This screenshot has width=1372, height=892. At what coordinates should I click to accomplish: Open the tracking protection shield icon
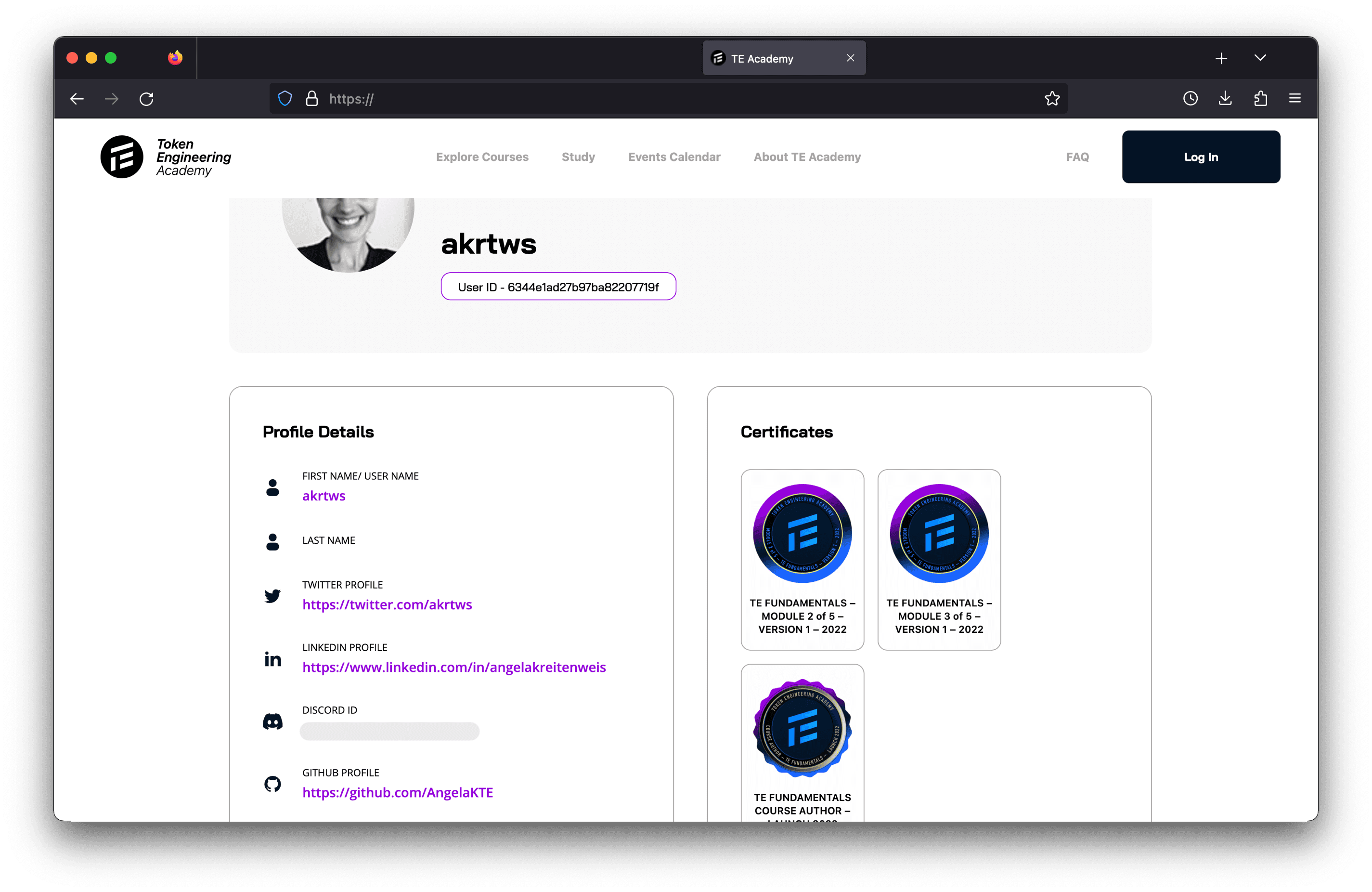[285, 99]
